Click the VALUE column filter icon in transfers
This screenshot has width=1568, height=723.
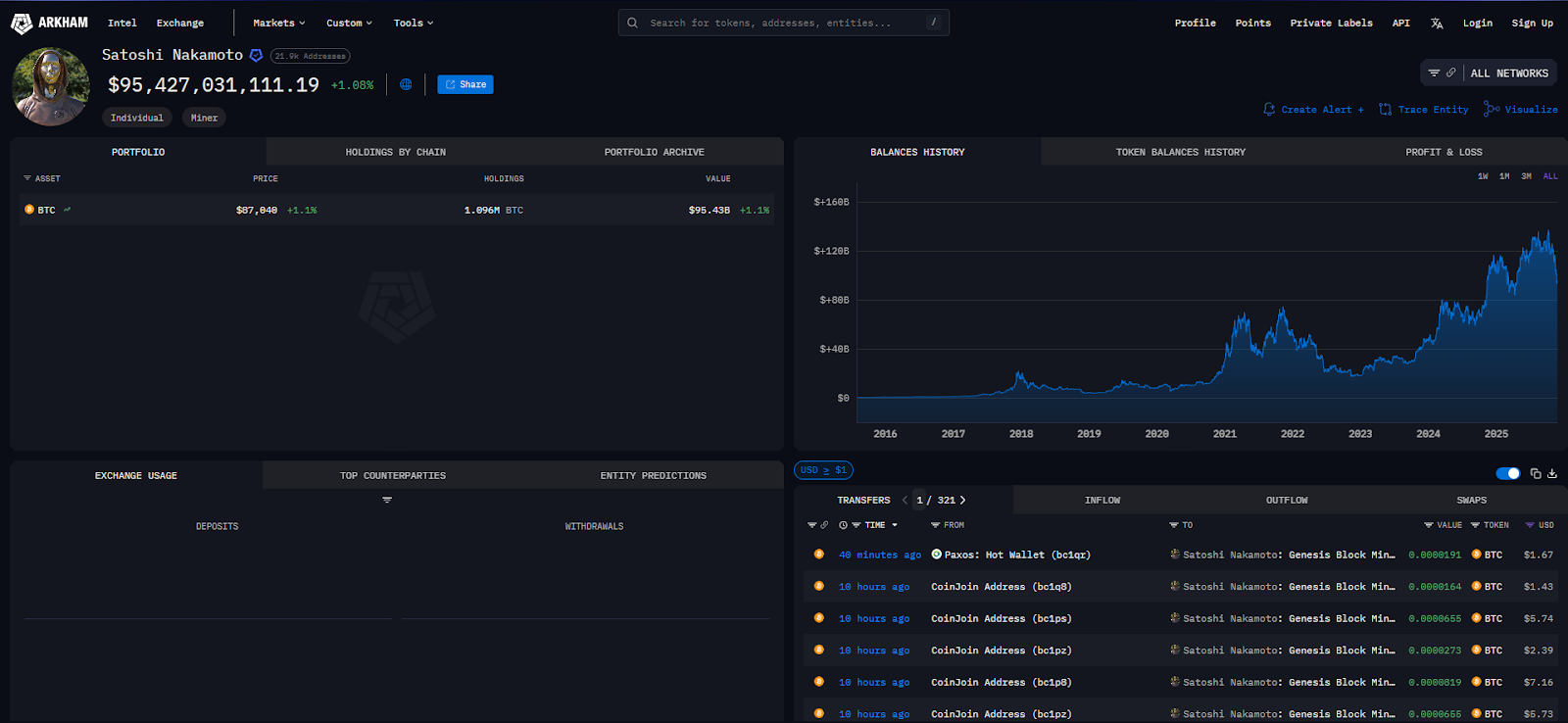point(1429,525)
